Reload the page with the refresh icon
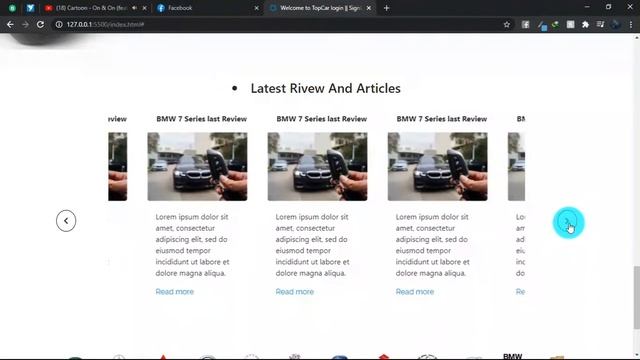 click(x=40, y=24)
